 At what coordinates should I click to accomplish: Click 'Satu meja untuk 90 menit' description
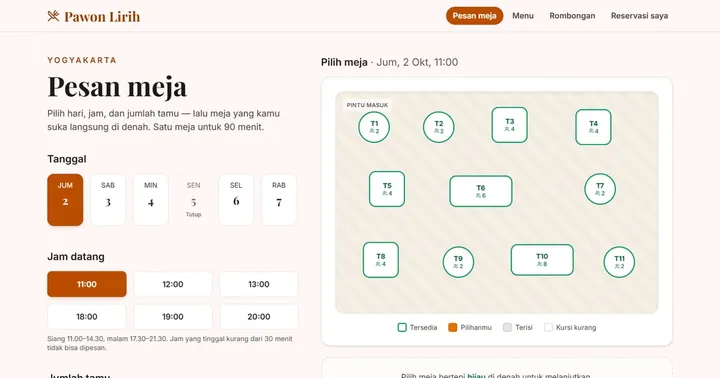[208, 127]
